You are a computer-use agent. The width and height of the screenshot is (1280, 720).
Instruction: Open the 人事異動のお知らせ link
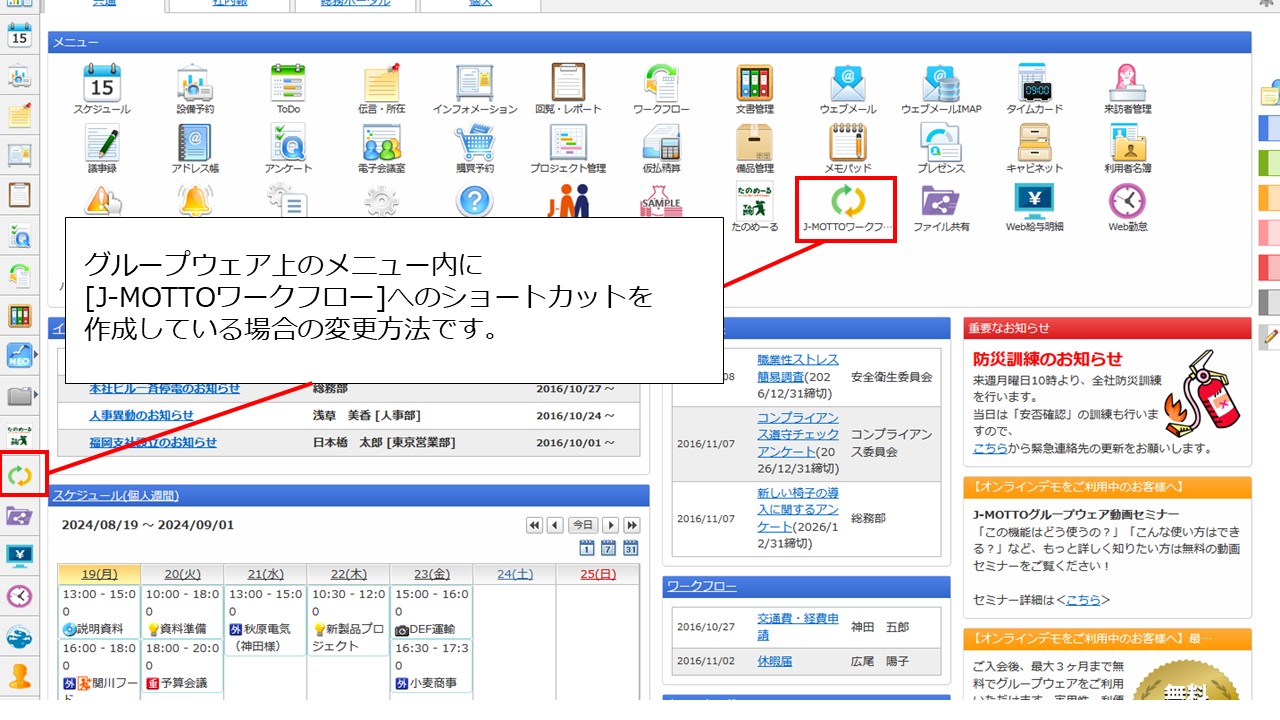[x=141, y=415]
